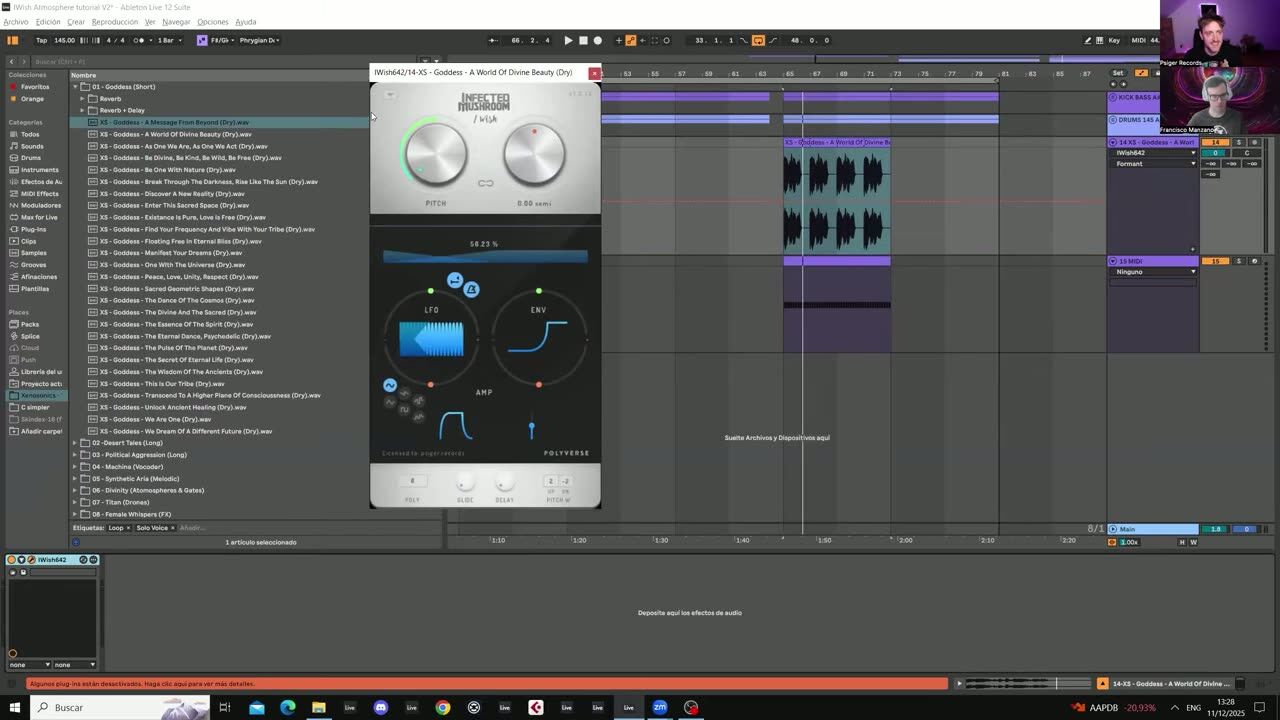Click the ENV curve display
Screen dimensions: 1280x720
click(538, 338)
